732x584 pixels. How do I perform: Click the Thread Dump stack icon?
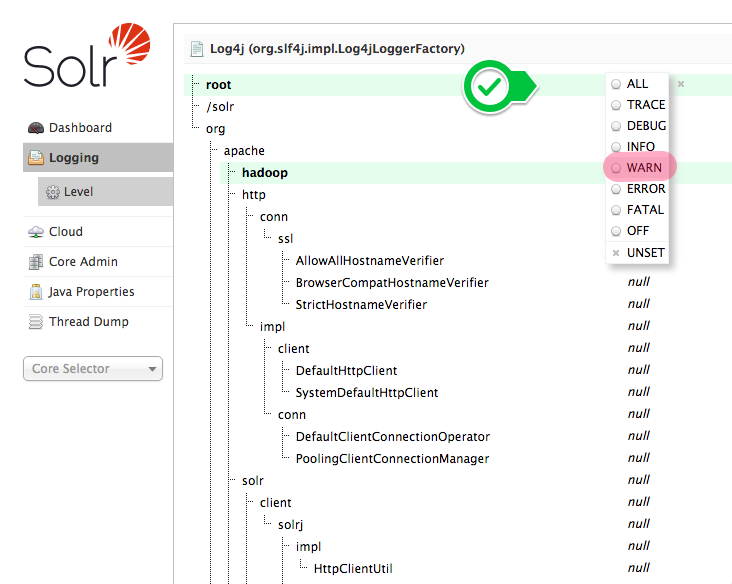pos(36,322)
